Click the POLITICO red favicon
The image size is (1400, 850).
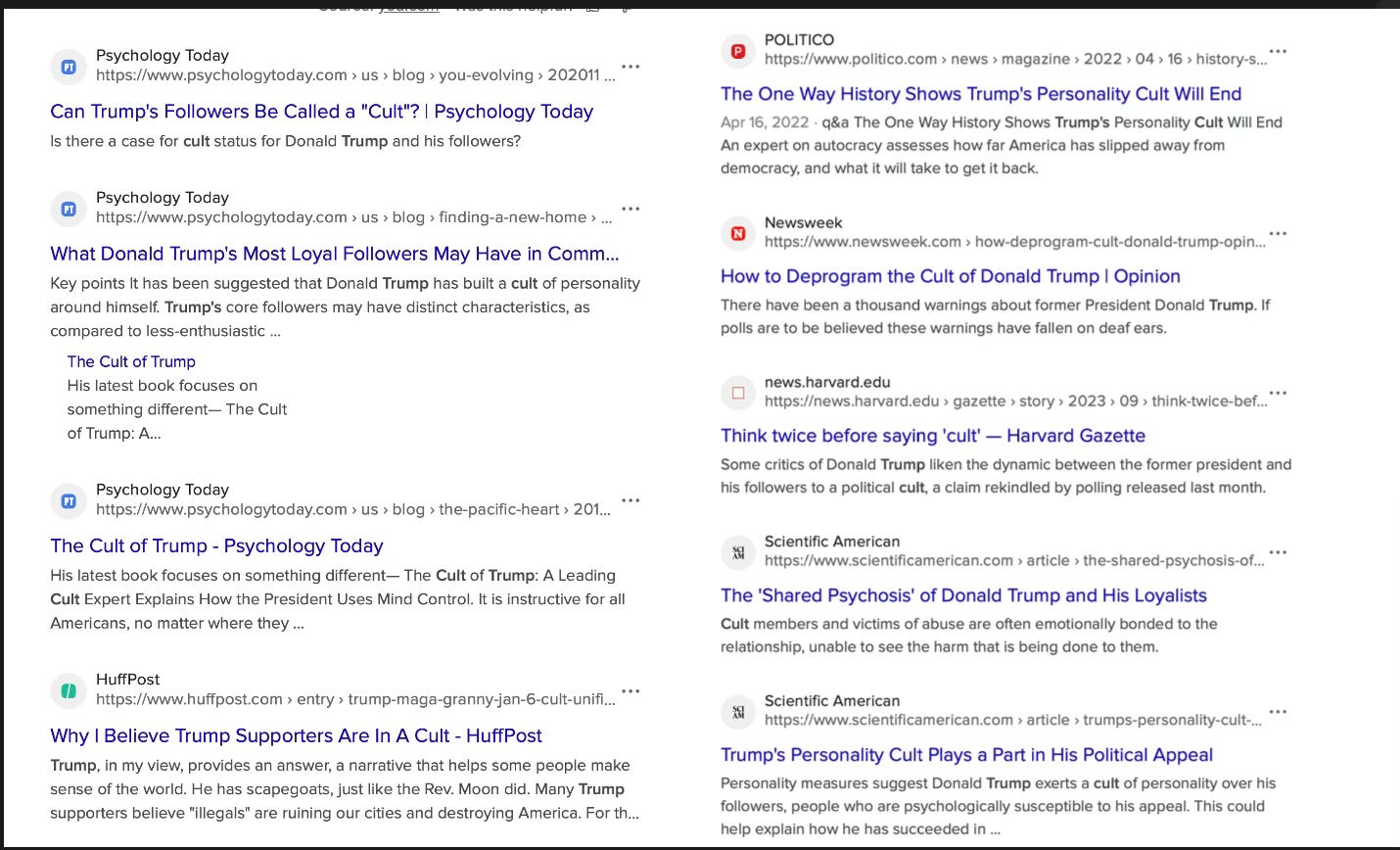(x=738, y=51)
